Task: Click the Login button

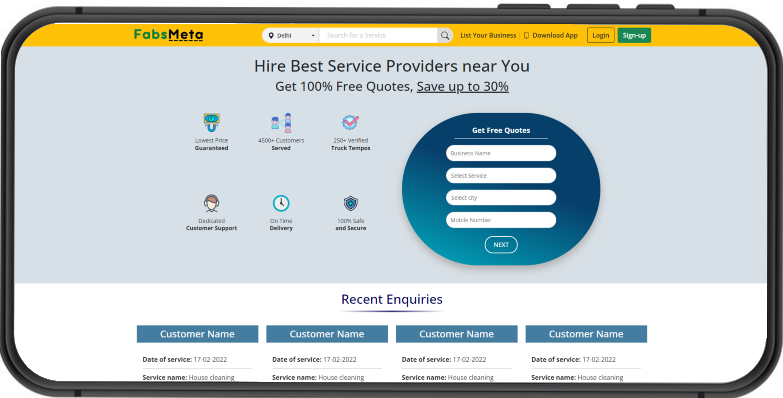Action: tap(601, 35)
